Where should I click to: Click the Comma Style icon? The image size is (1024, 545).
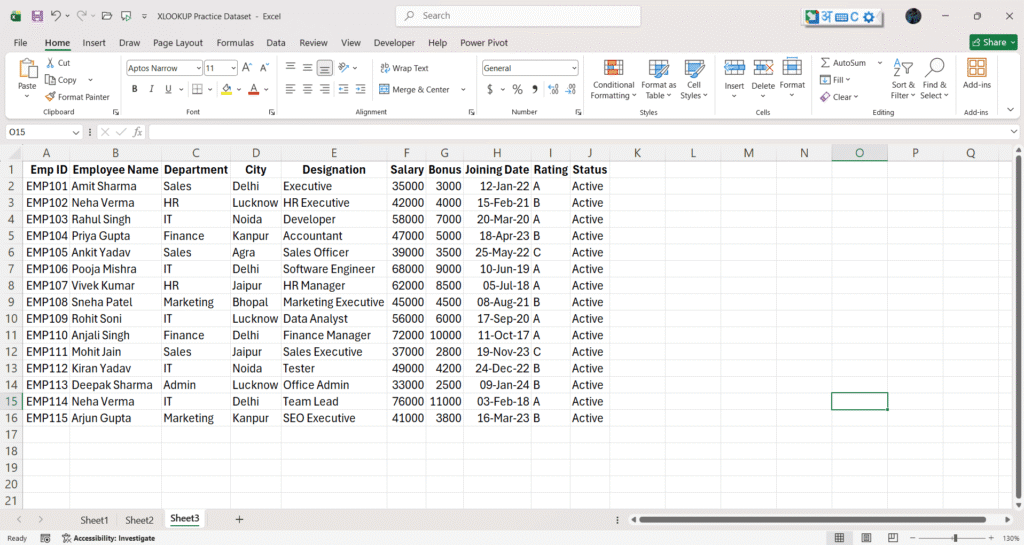coord(535,89)
